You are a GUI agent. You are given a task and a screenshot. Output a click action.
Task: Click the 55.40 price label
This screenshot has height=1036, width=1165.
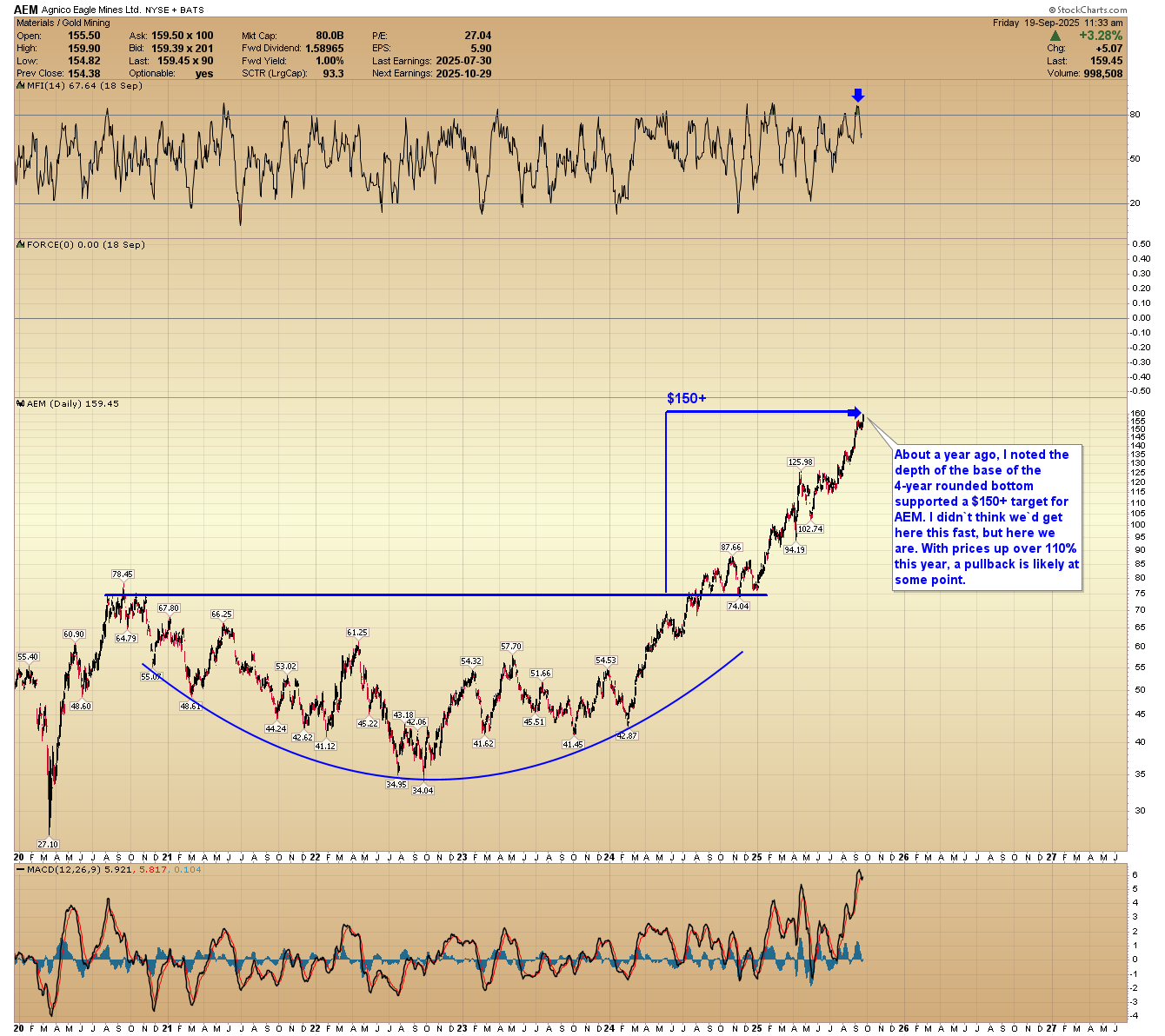pyautogui.click(x=28, y=657)
